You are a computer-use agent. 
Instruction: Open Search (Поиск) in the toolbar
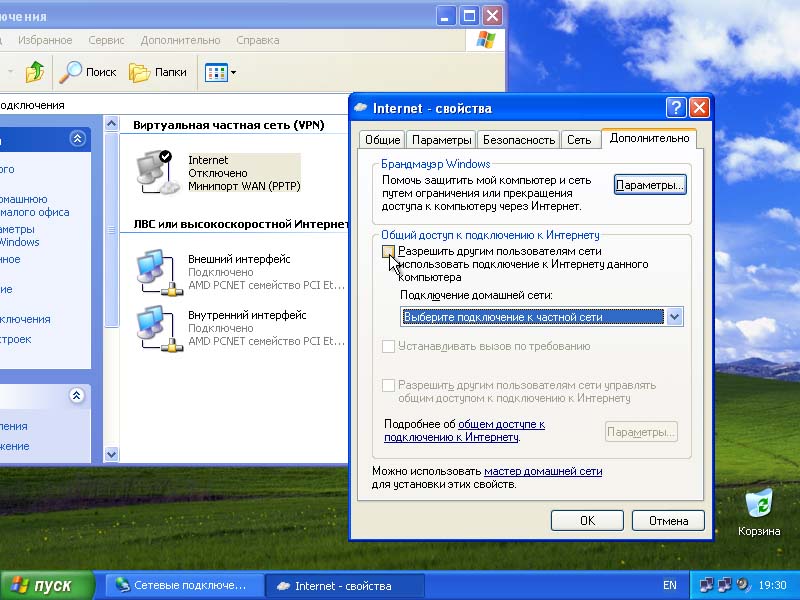pos(88,72)
